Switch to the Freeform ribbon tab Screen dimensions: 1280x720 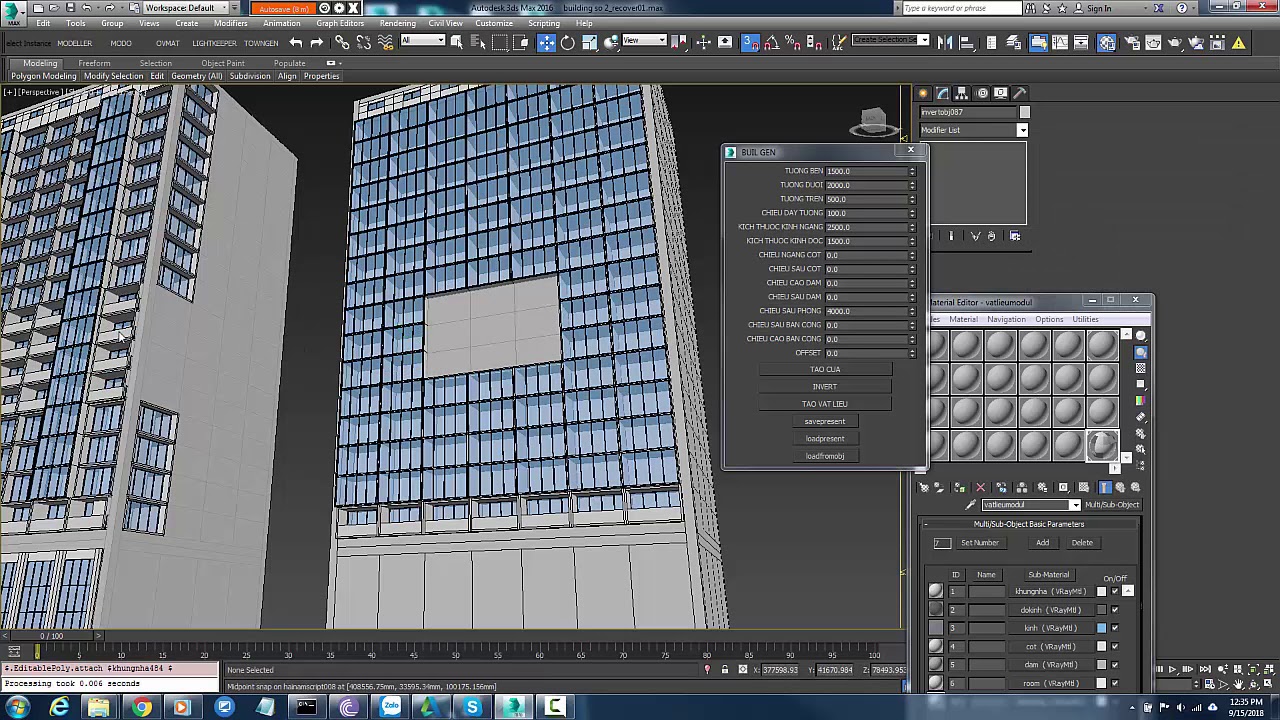pyautogui.click(x=94, y=63)
